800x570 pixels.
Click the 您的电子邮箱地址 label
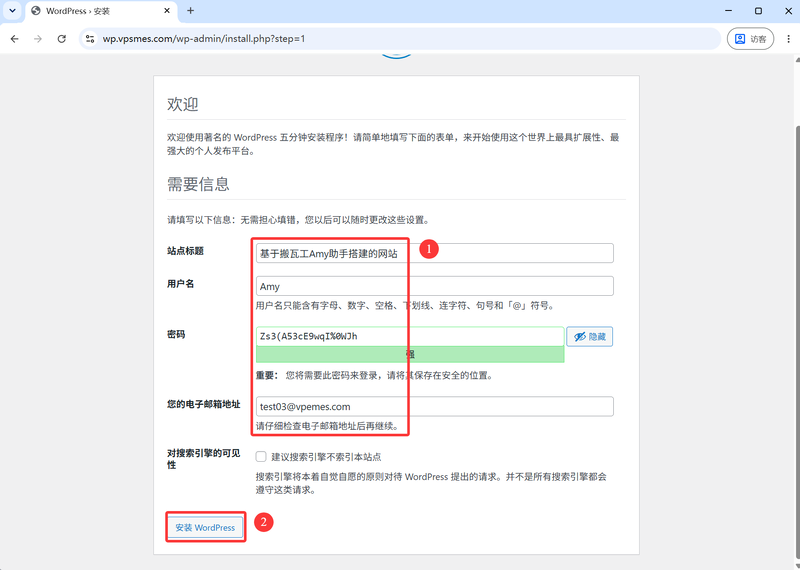point(204,405)
